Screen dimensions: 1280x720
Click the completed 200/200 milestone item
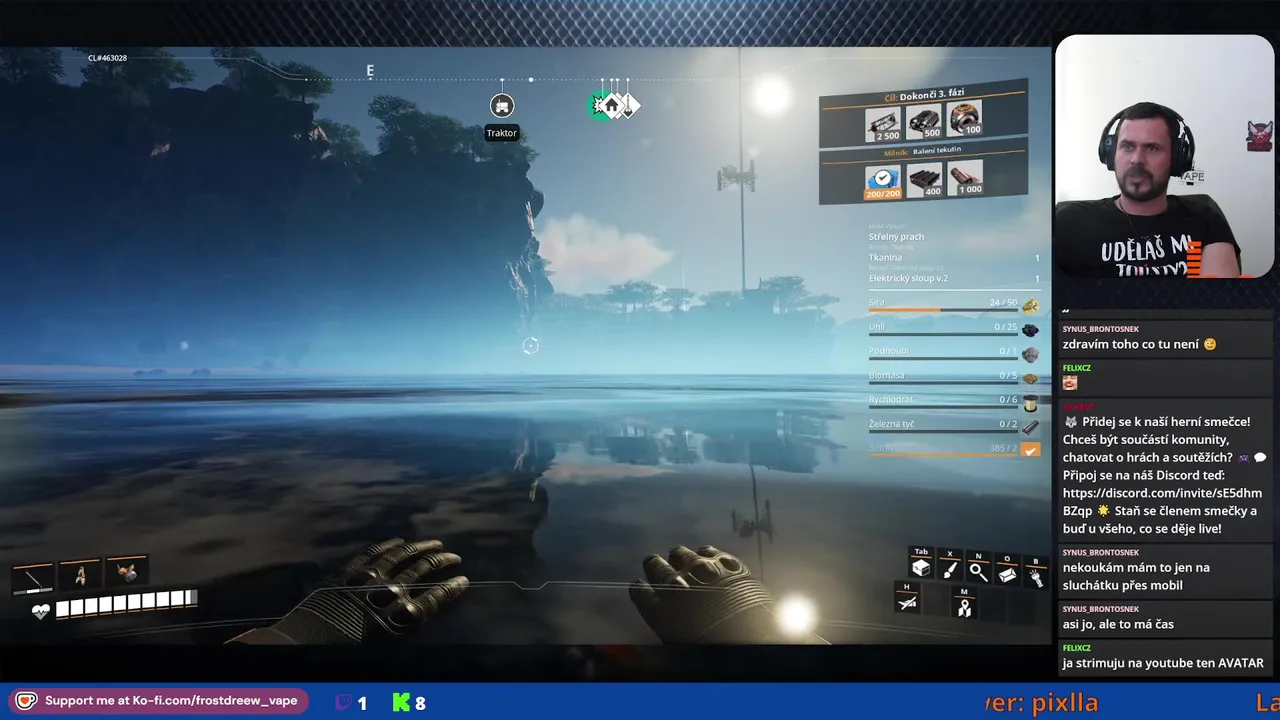883,182
